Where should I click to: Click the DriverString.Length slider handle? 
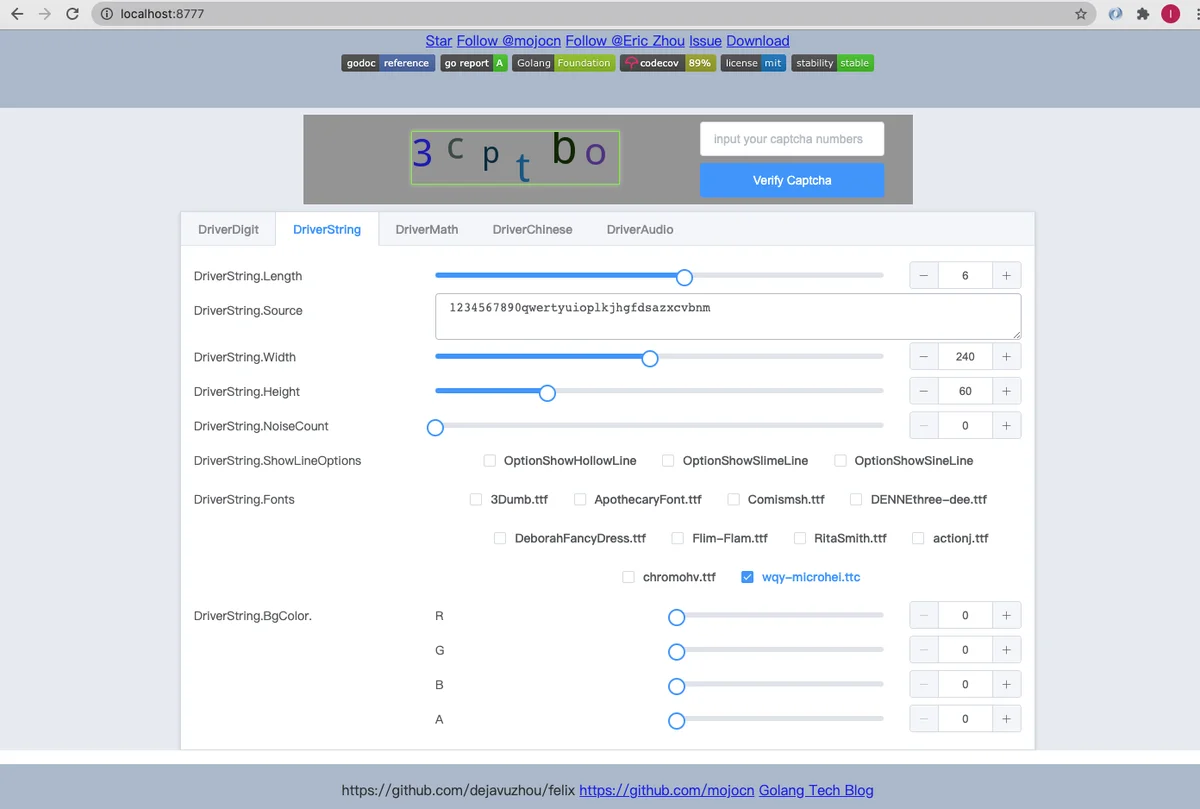[x=684, y=276]
